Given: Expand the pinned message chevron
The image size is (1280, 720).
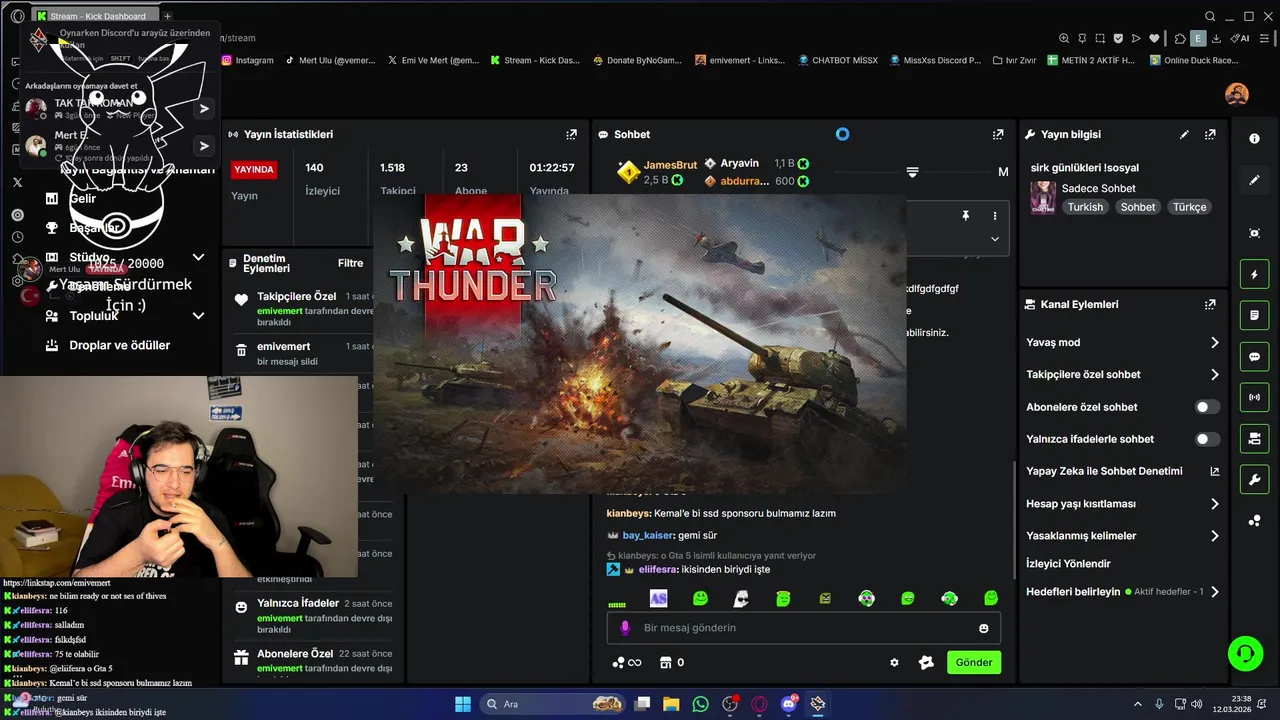Looking at the screenshot, I should (x=994, y=239).
